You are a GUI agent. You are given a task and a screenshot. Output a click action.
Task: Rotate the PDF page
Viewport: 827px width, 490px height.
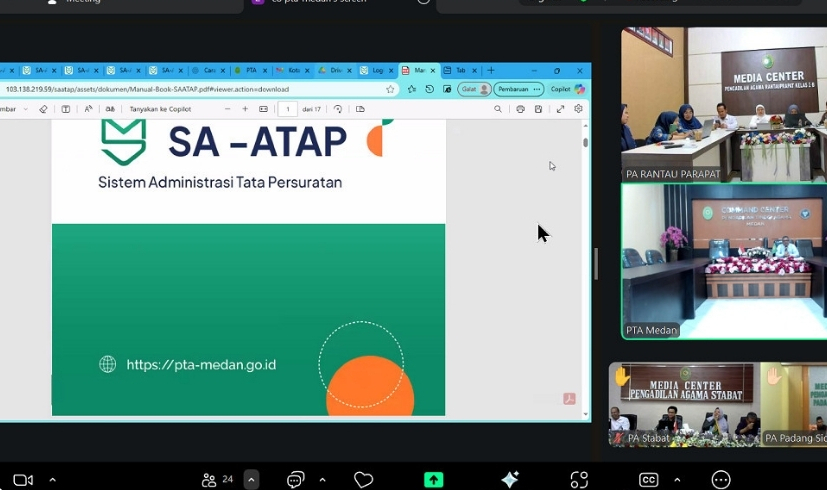338,109
